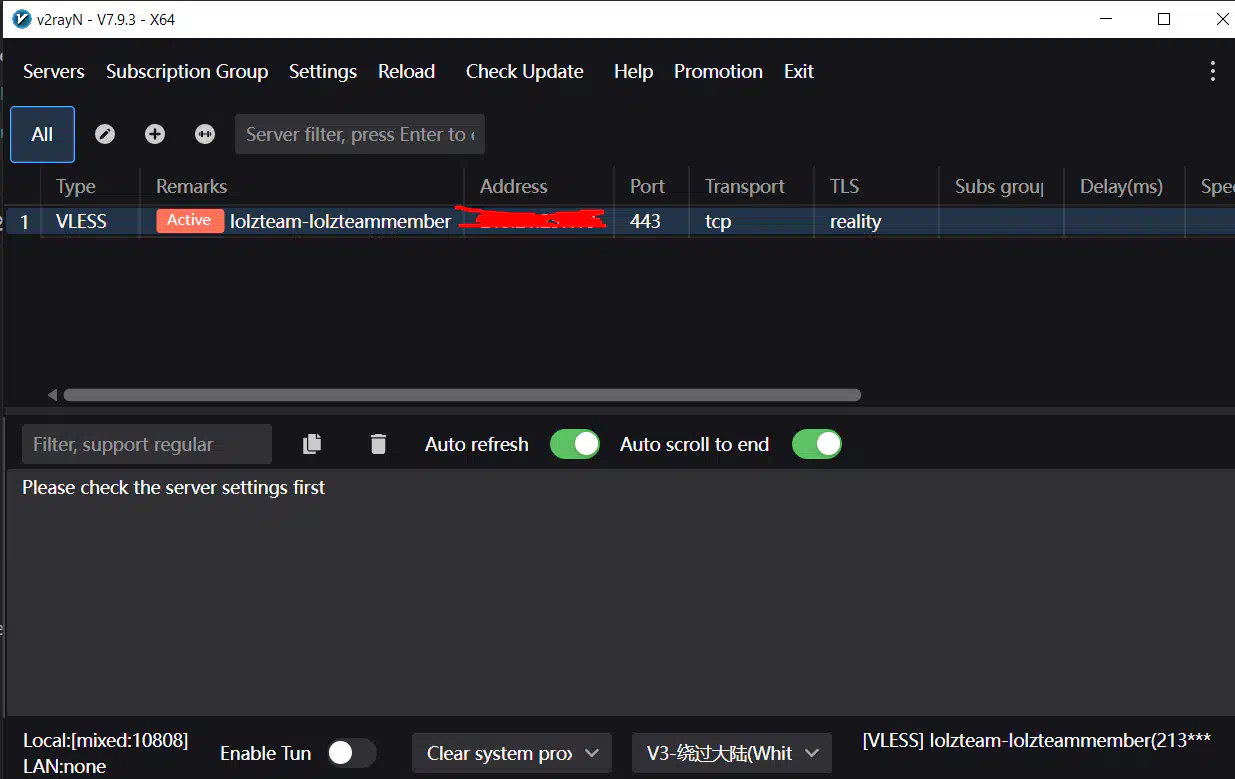
Task: Sort by the TLS column header
Action: [877, 186]
